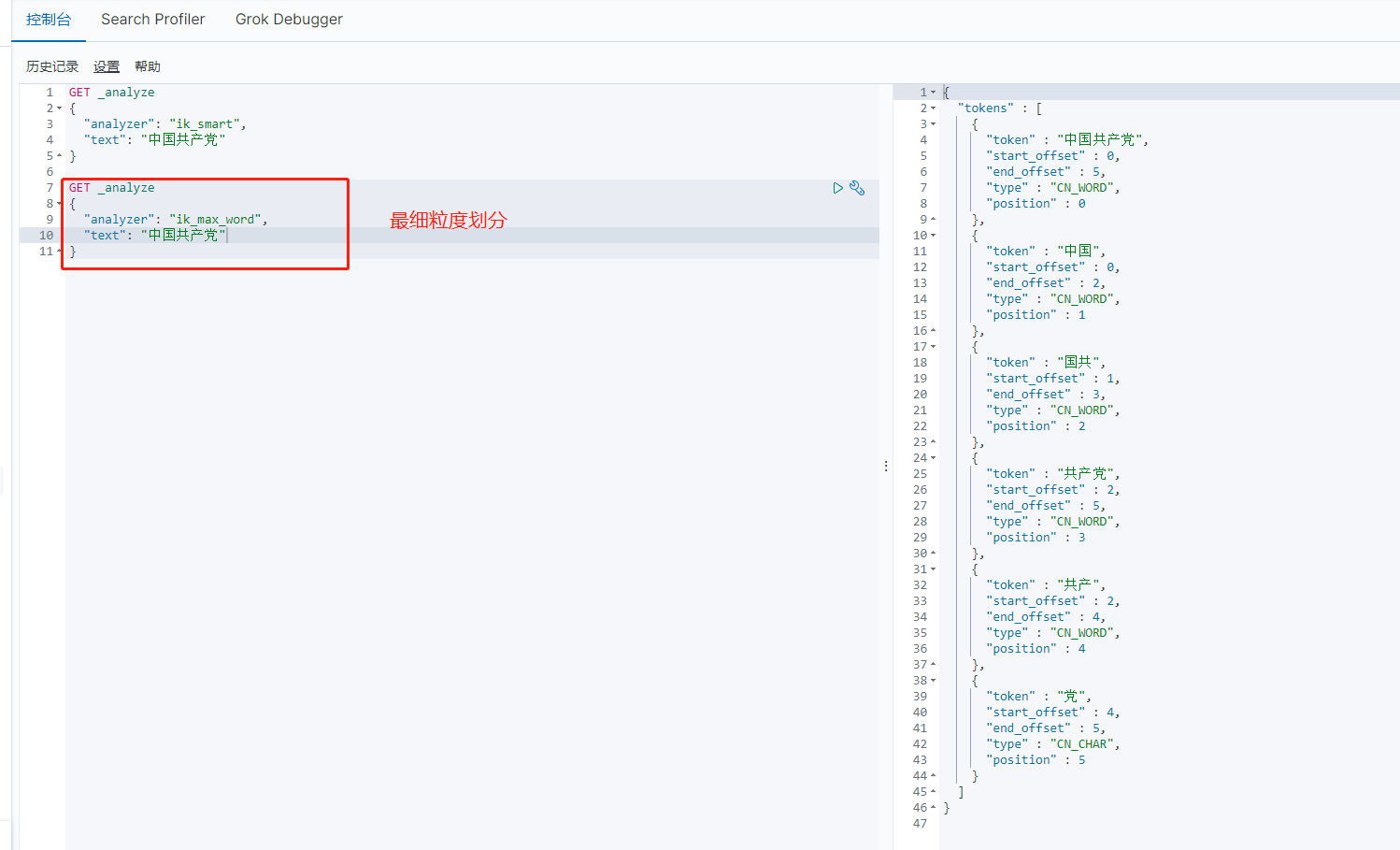Open the Search Profiler tab
This screenshot has height=850, width=1400.
coord(153,19)
